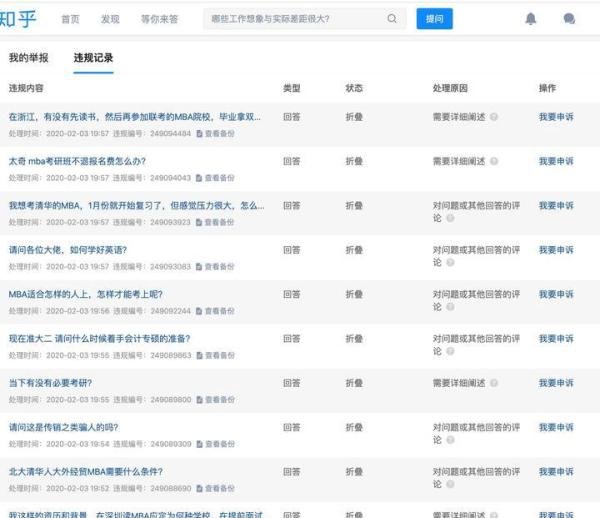
Task: Open question 现在准大二 会计专硕的准备
Action: pyautogui.click(x=99, y=339)
